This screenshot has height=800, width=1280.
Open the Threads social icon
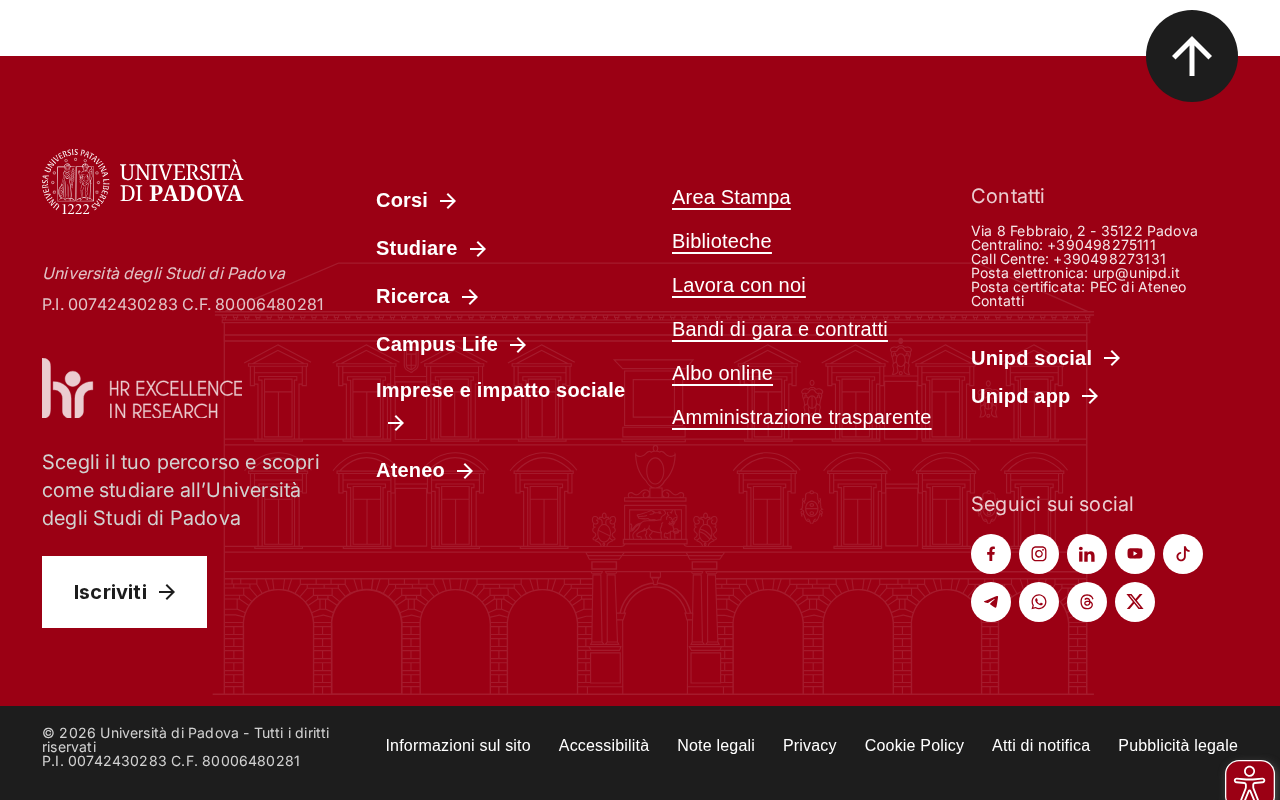1087,602
